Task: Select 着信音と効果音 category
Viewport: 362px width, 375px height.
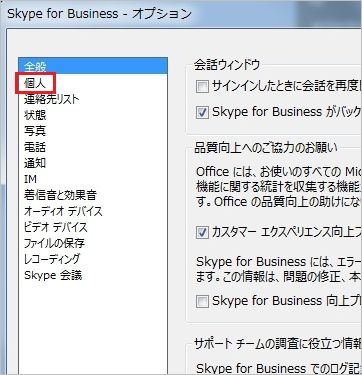Action: 60,195
